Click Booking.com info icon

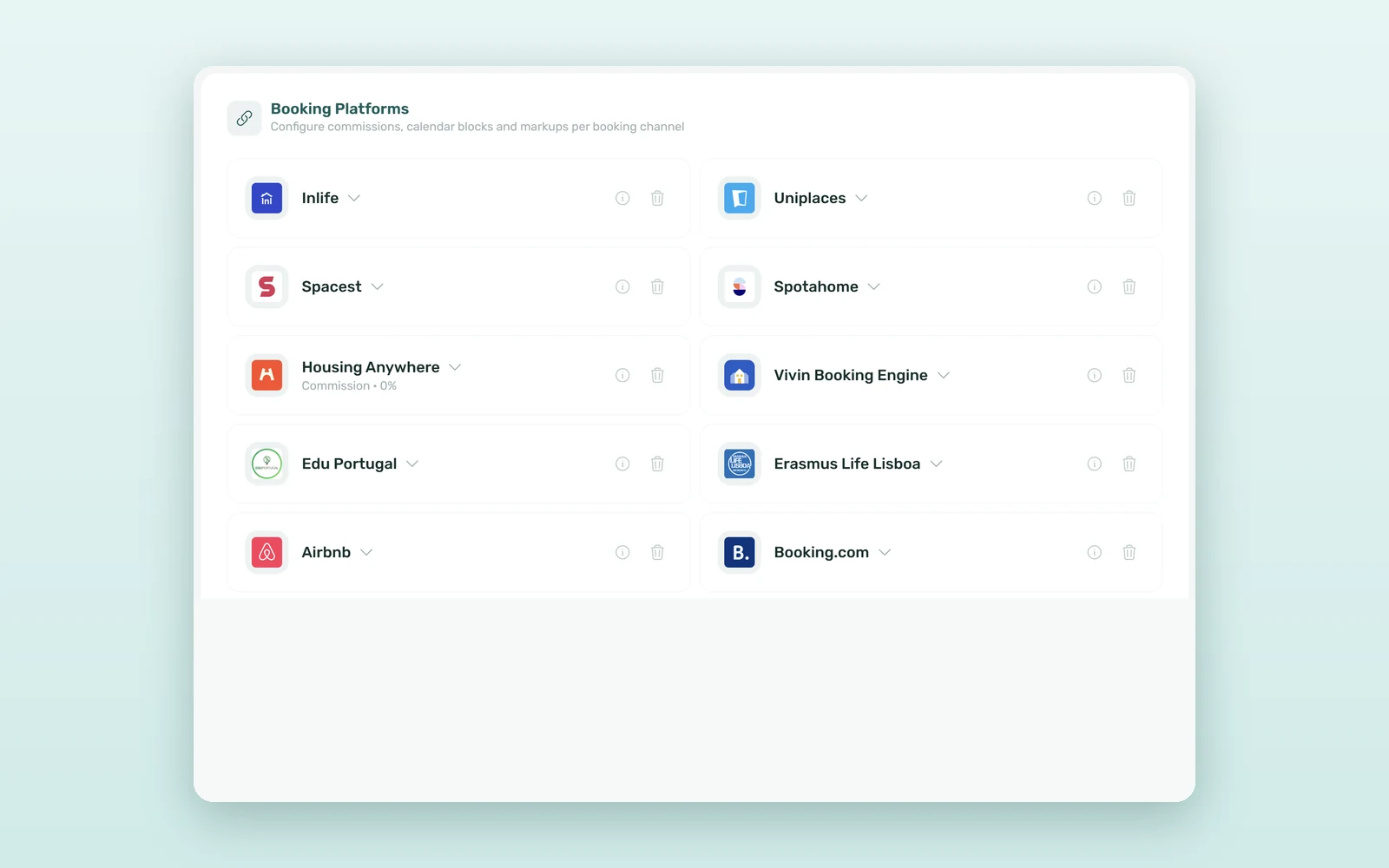tap(1095, 552)
